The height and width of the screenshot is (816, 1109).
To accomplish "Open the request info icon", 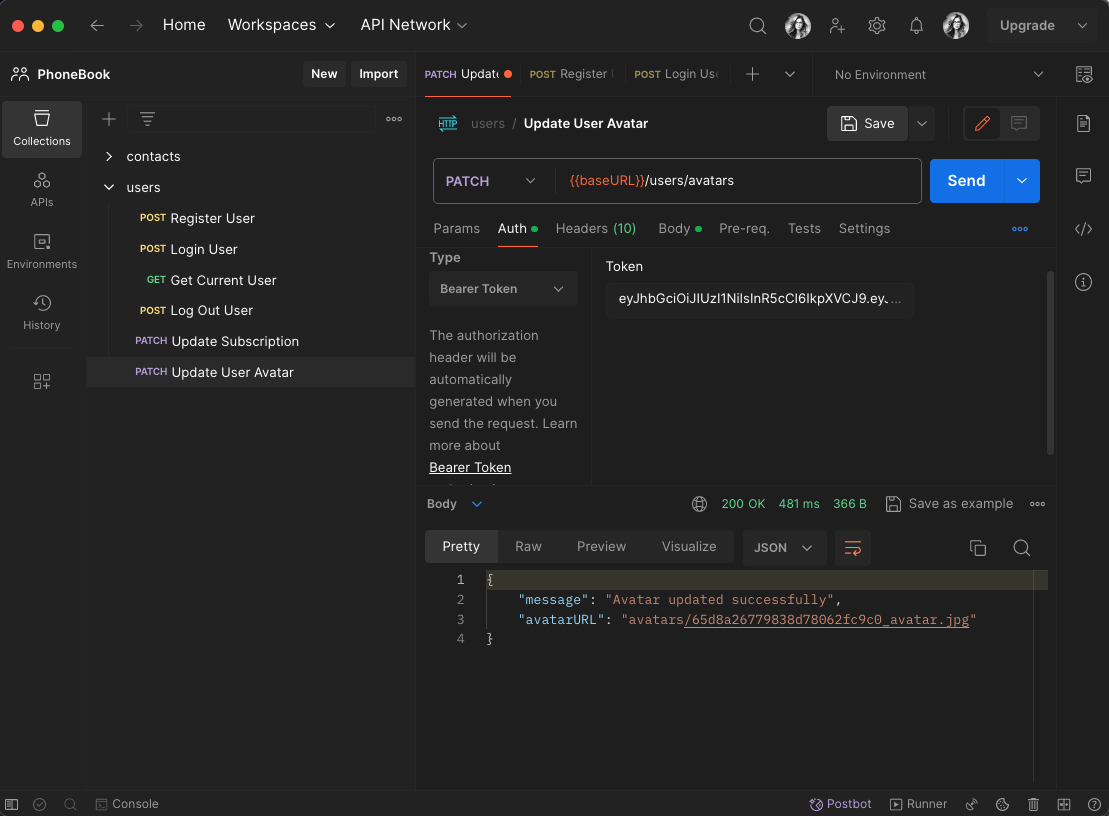I will pyautogui.click(x=1084, y=282).
